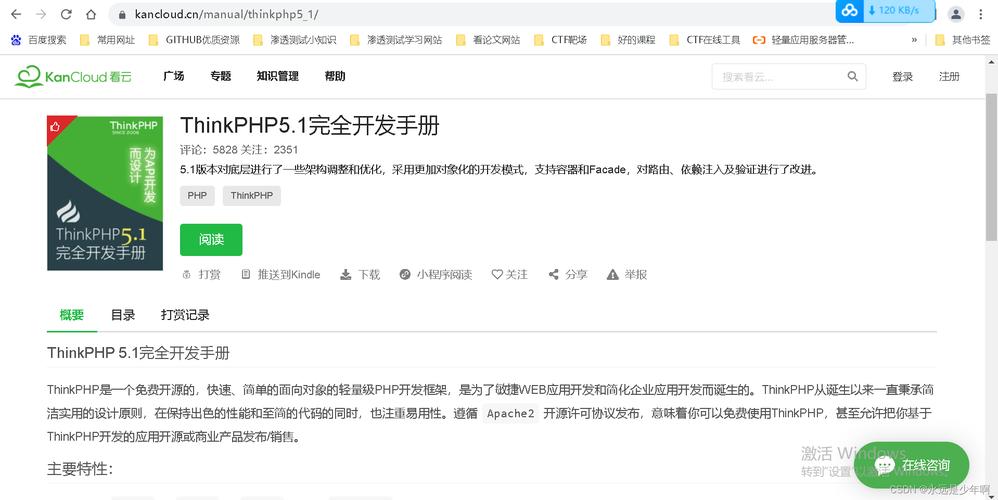Screen dimensions: 998x500
Task: Open the cloud download extension icon
Action: [x=850, y=11]
